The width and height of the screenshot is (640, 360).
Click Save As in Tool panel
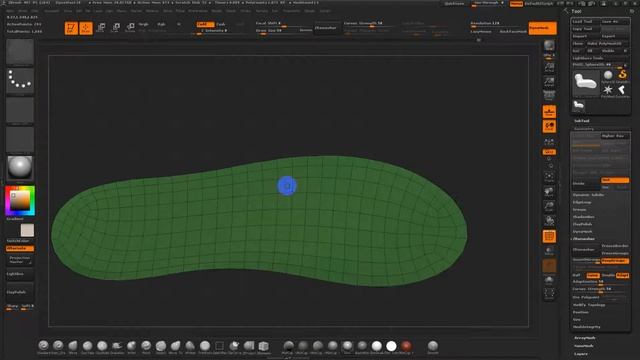pyautogui.click(x=615, y=21)
